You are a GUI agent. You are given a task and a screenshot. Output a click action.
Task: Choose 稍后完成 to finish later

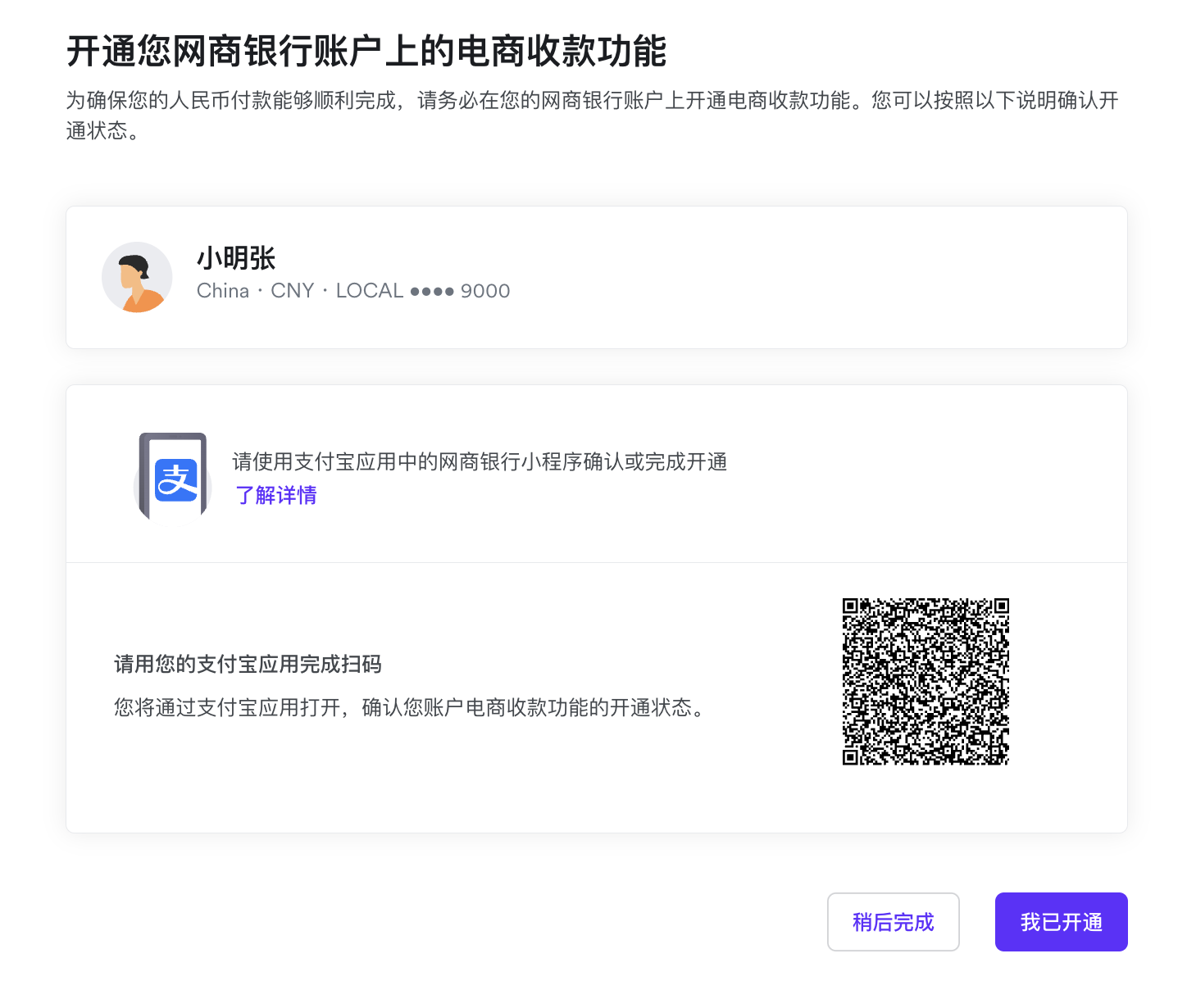pos(894,922)
